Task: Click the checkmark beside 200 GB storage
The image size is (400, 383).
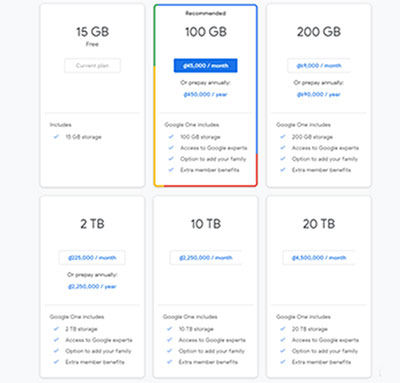Action: (x=283, y=137)
